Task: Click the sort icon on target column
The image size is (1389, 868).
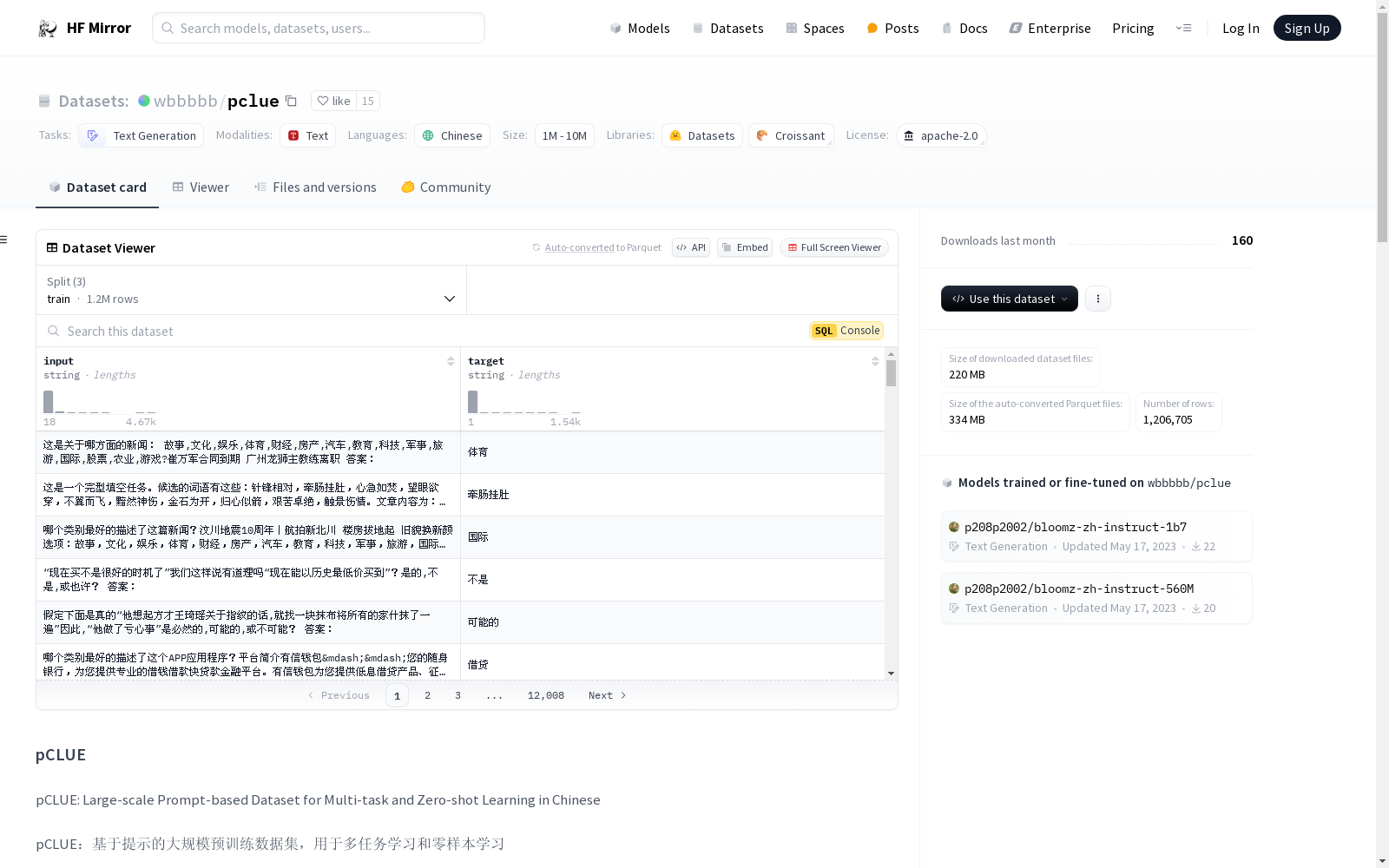Action: pyautogui.click(x=875, y=361)
